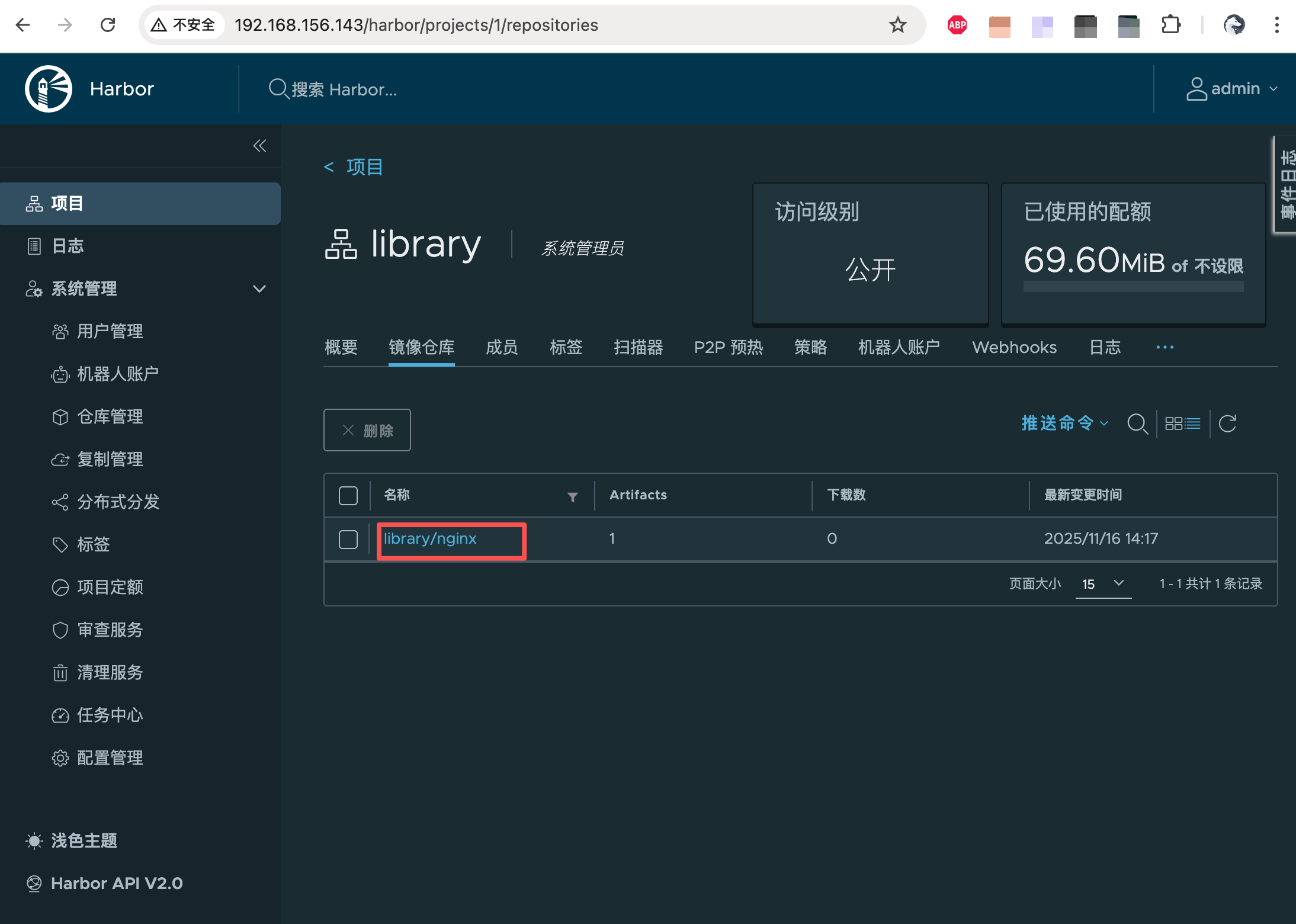Screen dimensions: 1296x924
Task: Check the select-all header checkbox
Action: 348,495
